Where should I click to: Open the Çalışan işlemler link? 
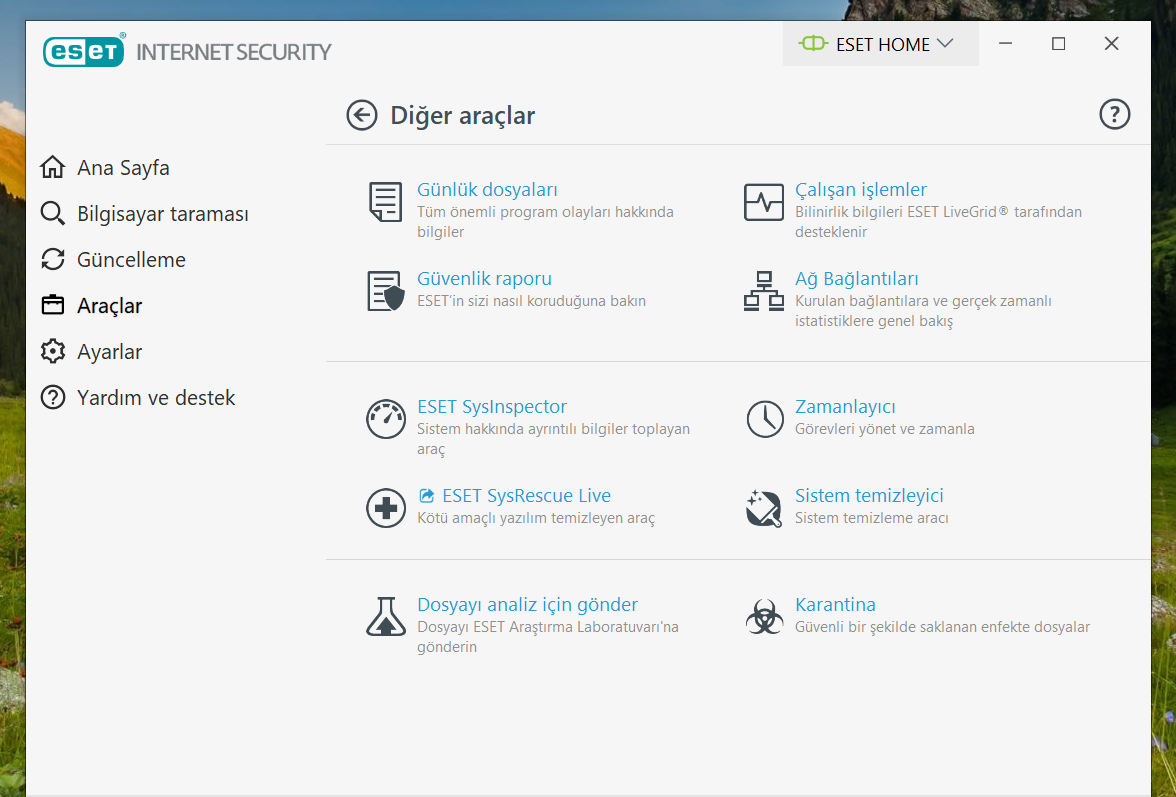[x=861, y=190]
